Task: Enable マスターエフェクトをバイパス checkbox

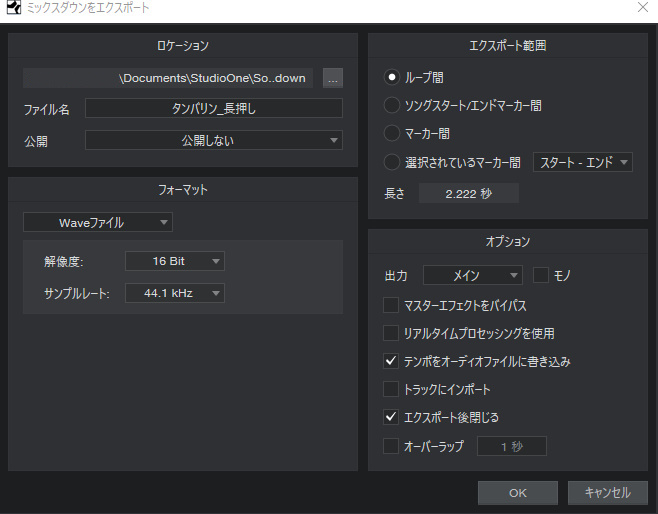Action: pyautogui.click(x=391, y=305)
